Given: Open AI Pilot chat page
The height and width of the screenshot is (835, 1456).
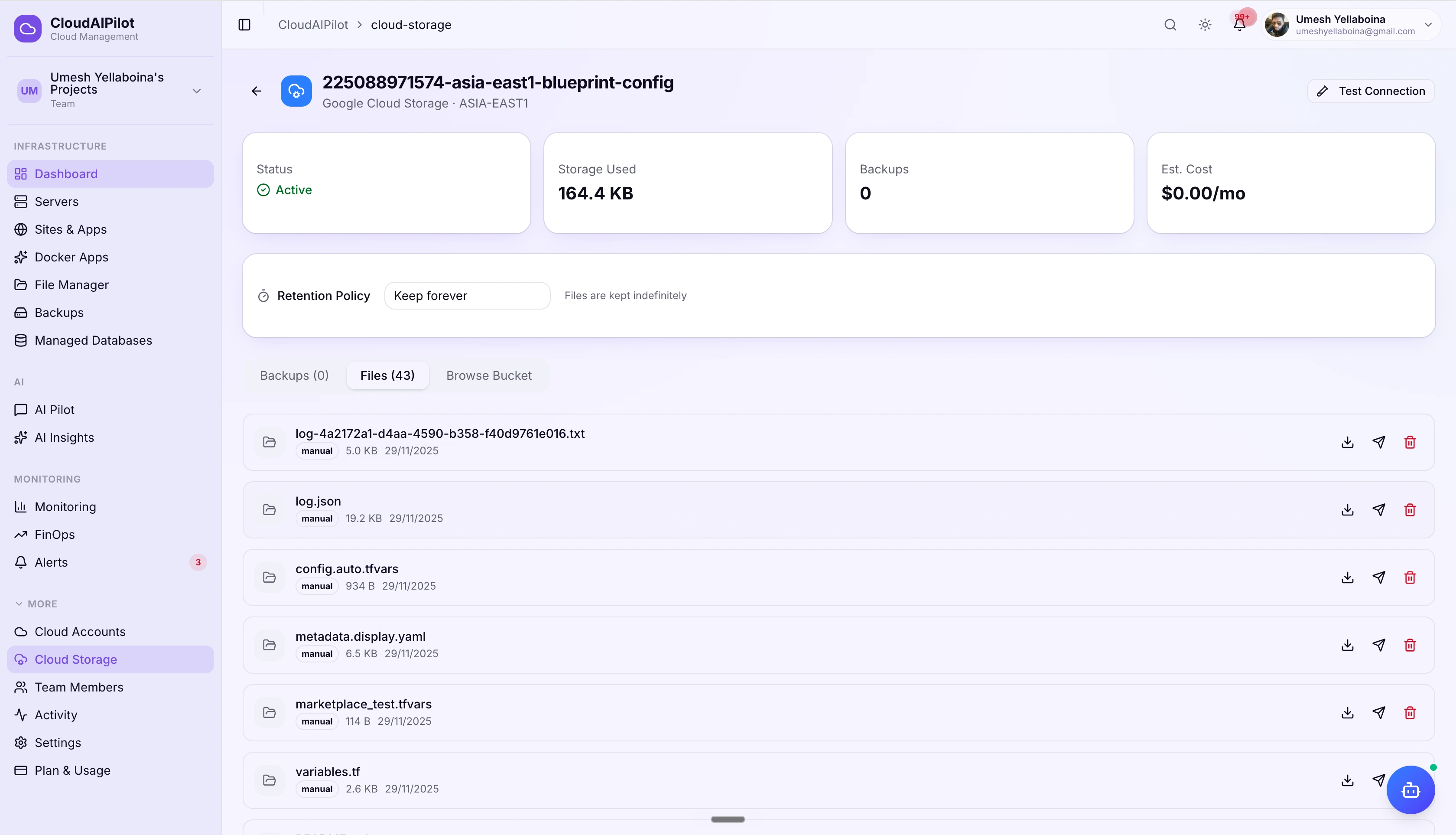Looking at the screenshot, I should pos(110,410).
